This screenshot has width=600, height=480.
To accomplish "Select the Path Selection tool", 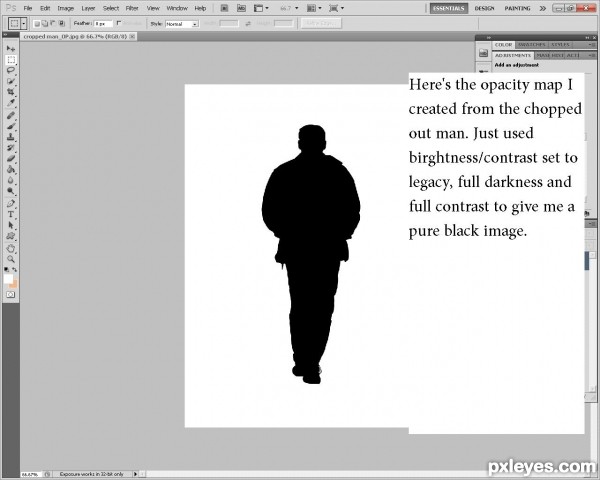I will 11,225.
